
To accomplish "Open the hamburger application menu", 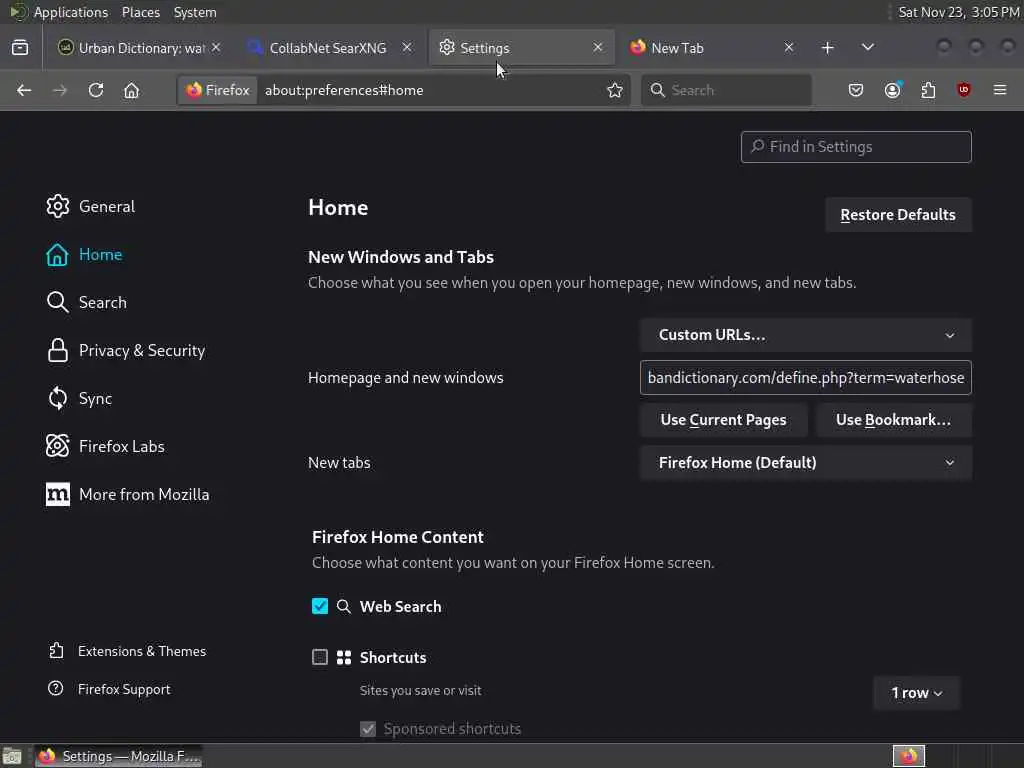I will tap(1000, 90).
